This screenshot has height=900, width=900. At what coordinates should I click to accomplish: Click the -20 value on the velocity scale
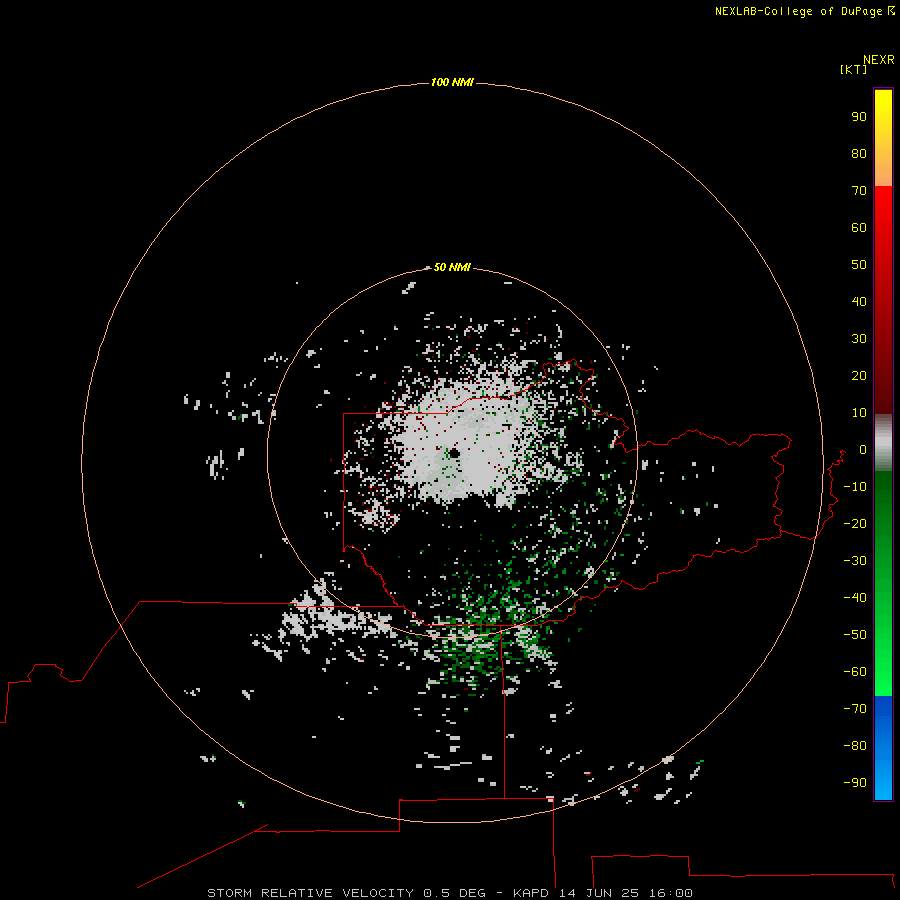(855, 524)
